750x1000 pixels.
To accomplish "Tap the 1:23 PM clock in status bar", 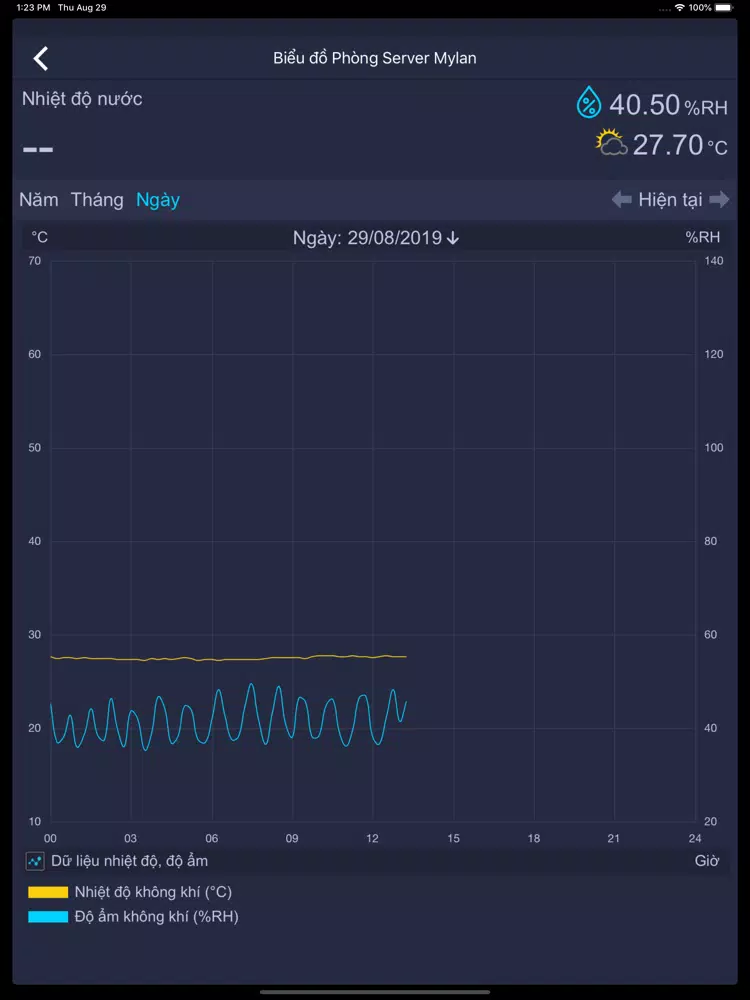I will pos(33,8).
